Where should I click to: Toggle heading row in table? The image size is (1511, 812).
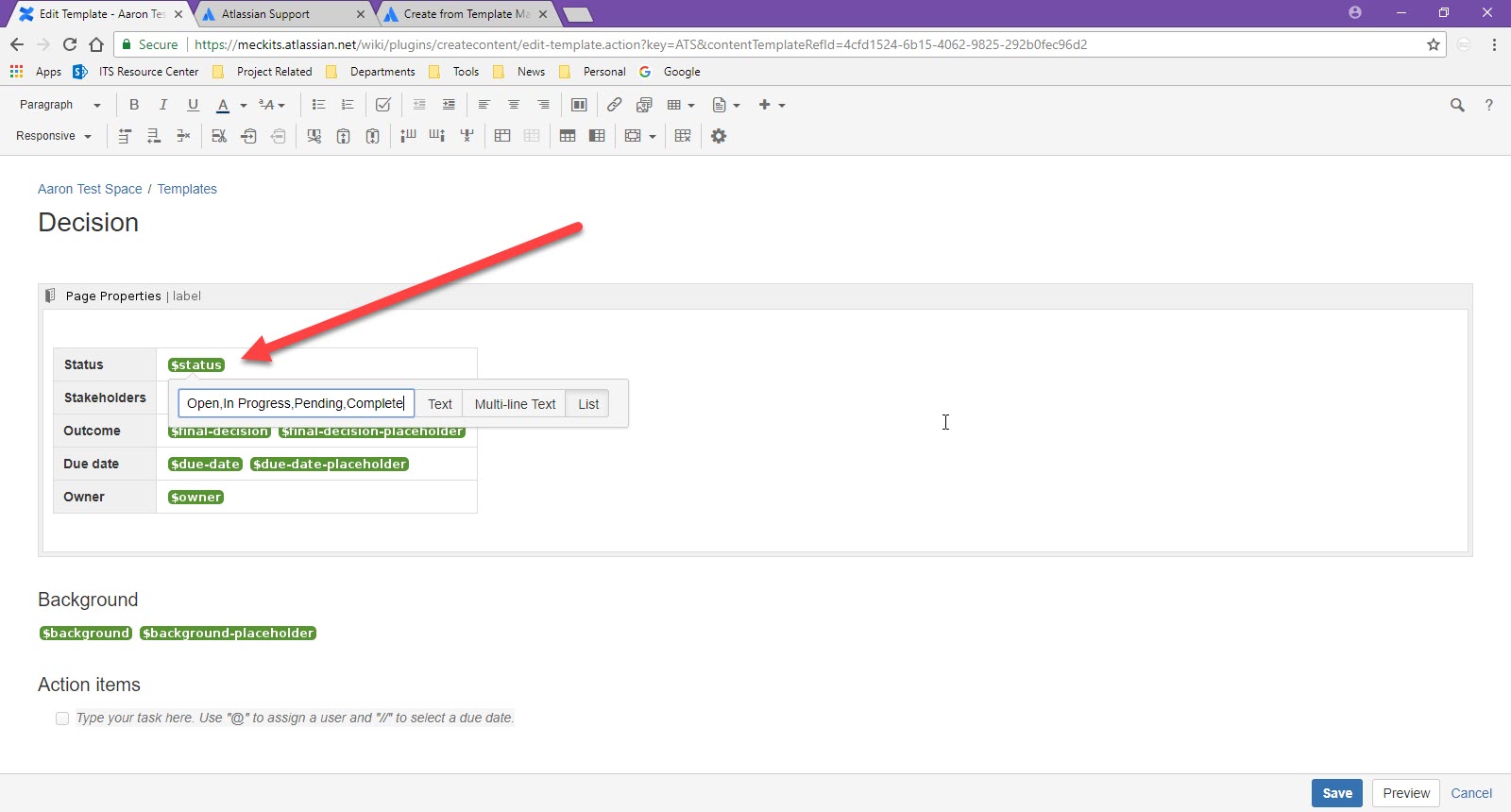[568, 136]
